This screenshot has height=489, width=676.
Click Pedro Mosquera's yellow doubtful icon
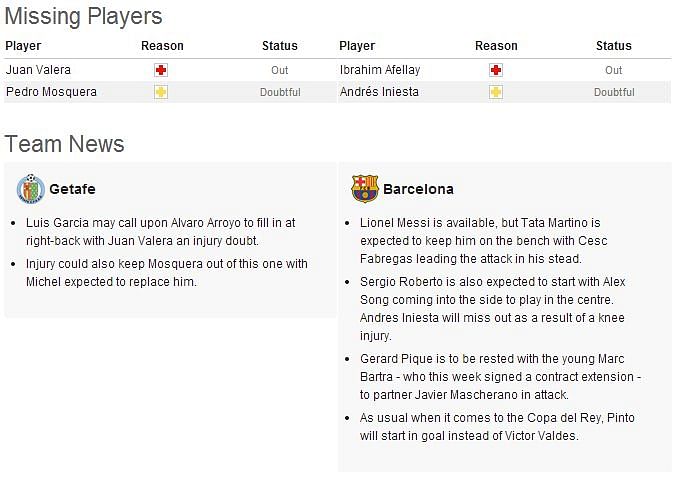click(161, 92)
